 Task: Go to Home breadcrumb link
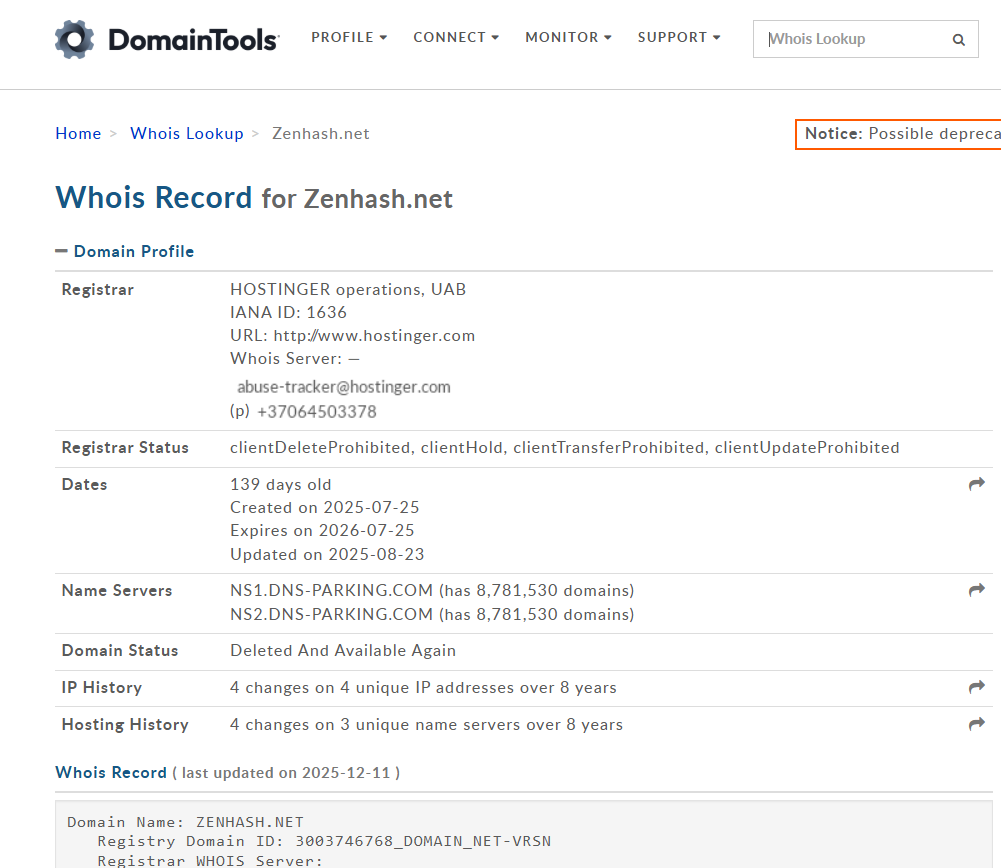pyautogui.click(x=78, y=134)
